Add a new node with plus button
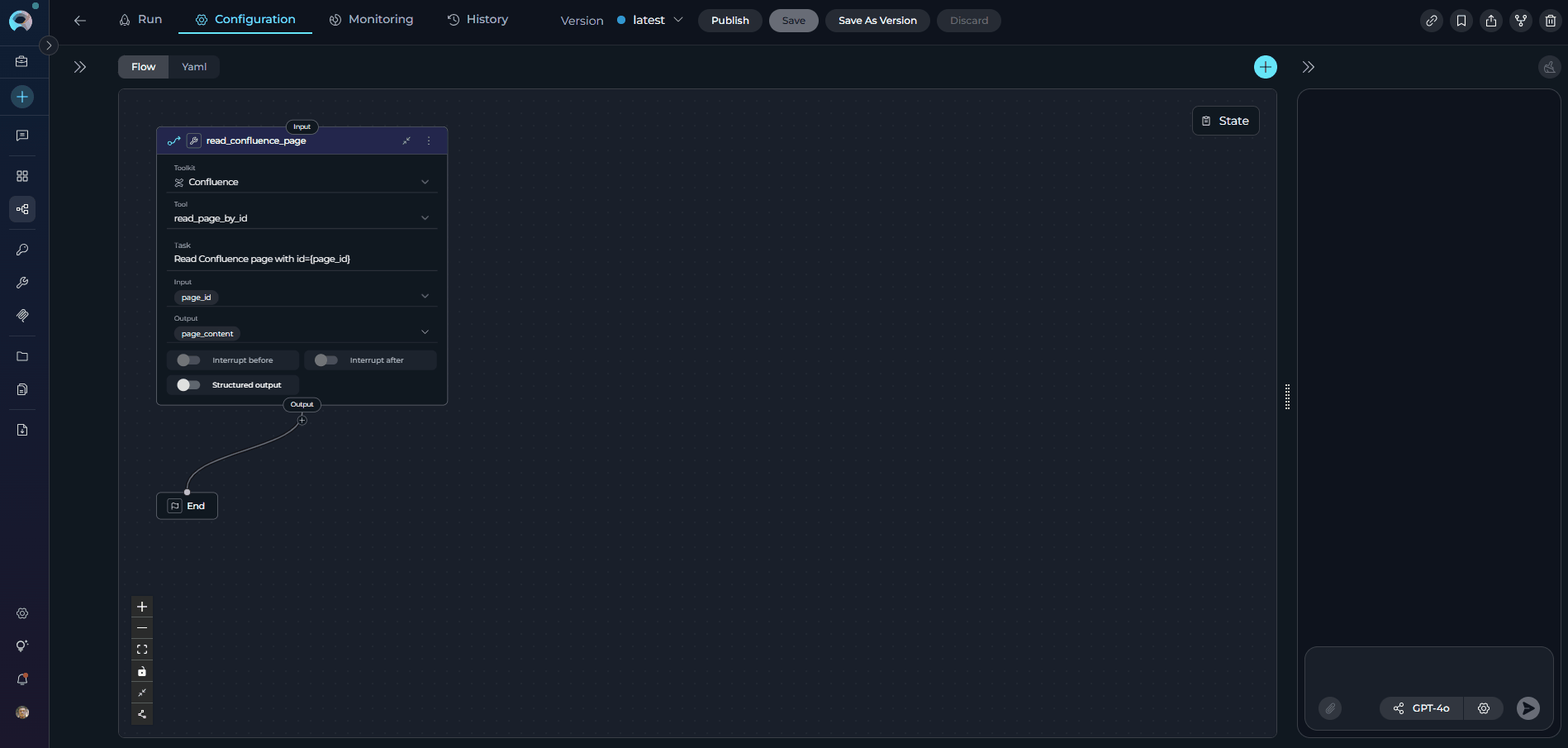This screenshot has width=1568, height=748. pyautogui.click(x=1265, y=67)
